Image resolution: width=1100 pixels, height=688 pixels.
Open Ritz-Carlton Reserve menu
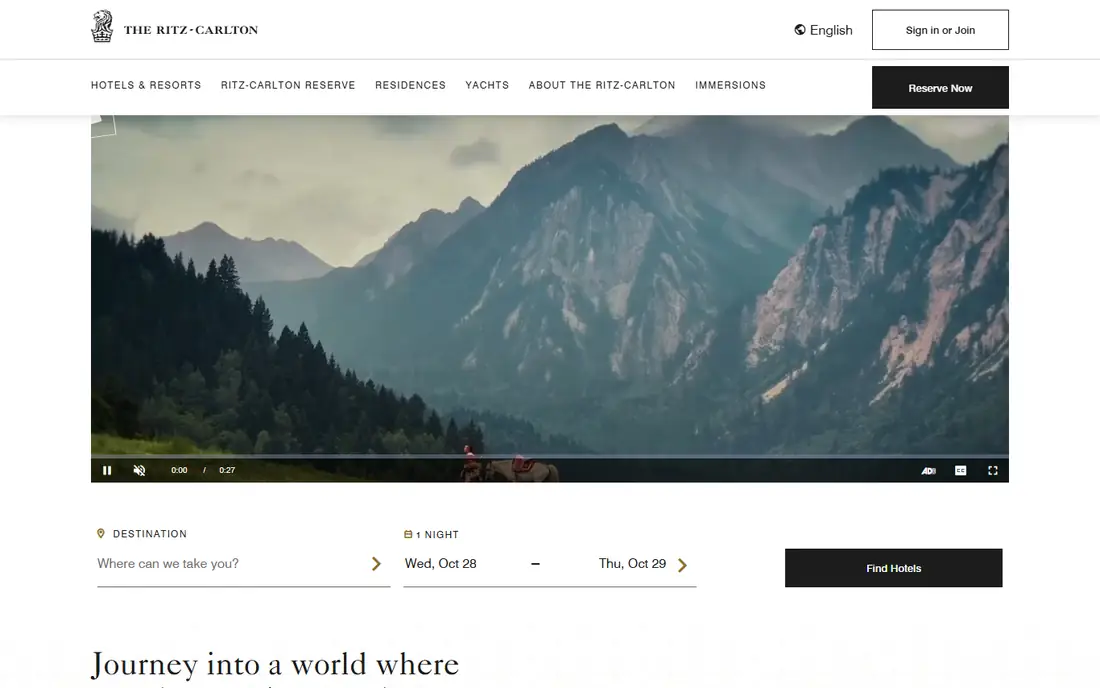click(288, 85)
